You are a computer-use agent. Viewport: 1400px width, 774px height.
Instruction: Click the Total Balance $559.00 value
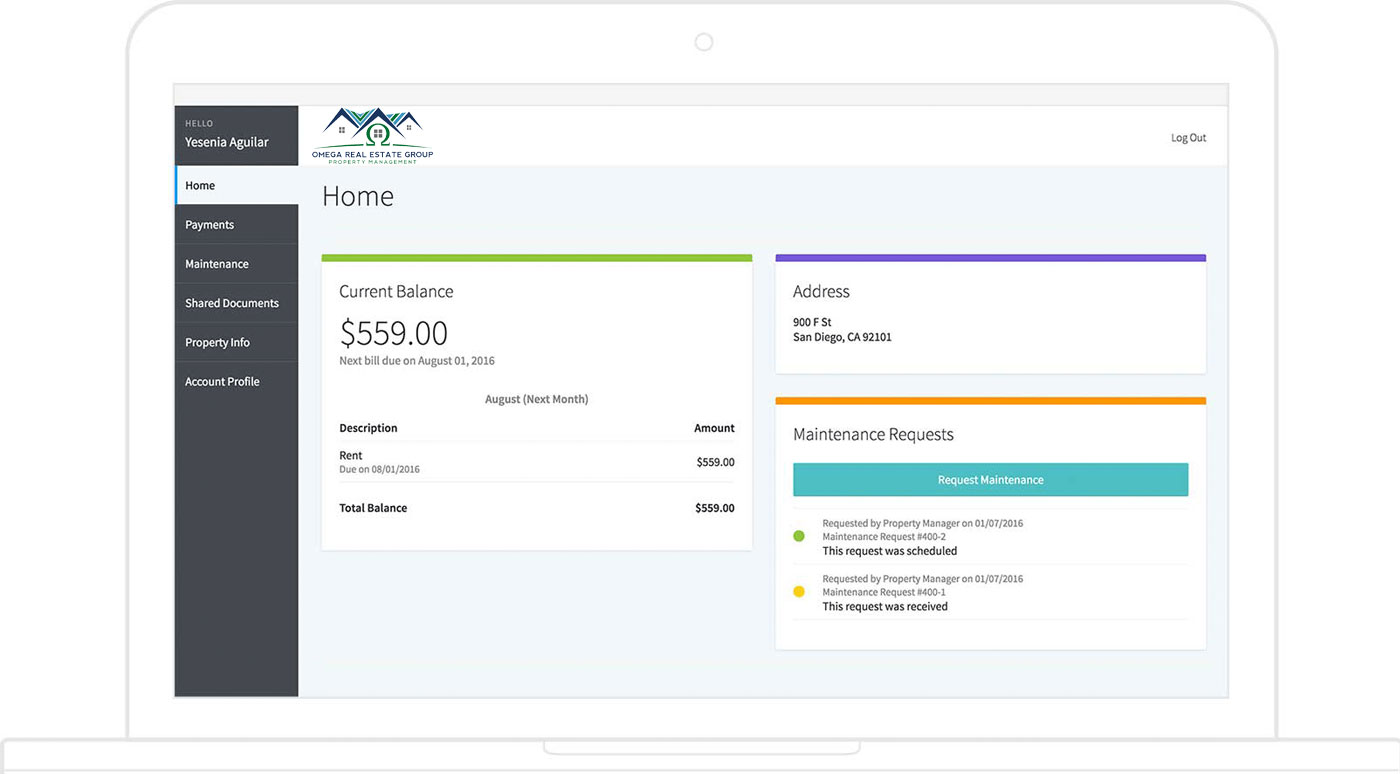point(715,508)
